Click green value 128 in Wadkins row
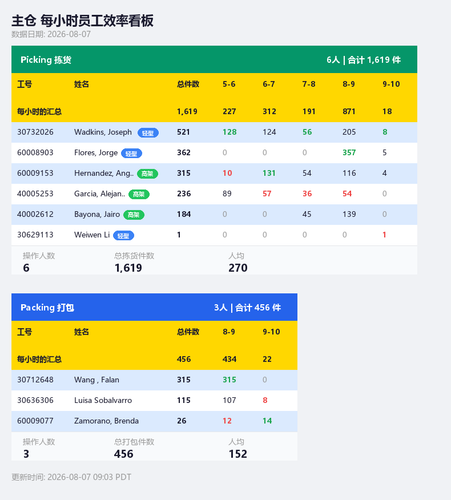 click(x=230, y=132)
